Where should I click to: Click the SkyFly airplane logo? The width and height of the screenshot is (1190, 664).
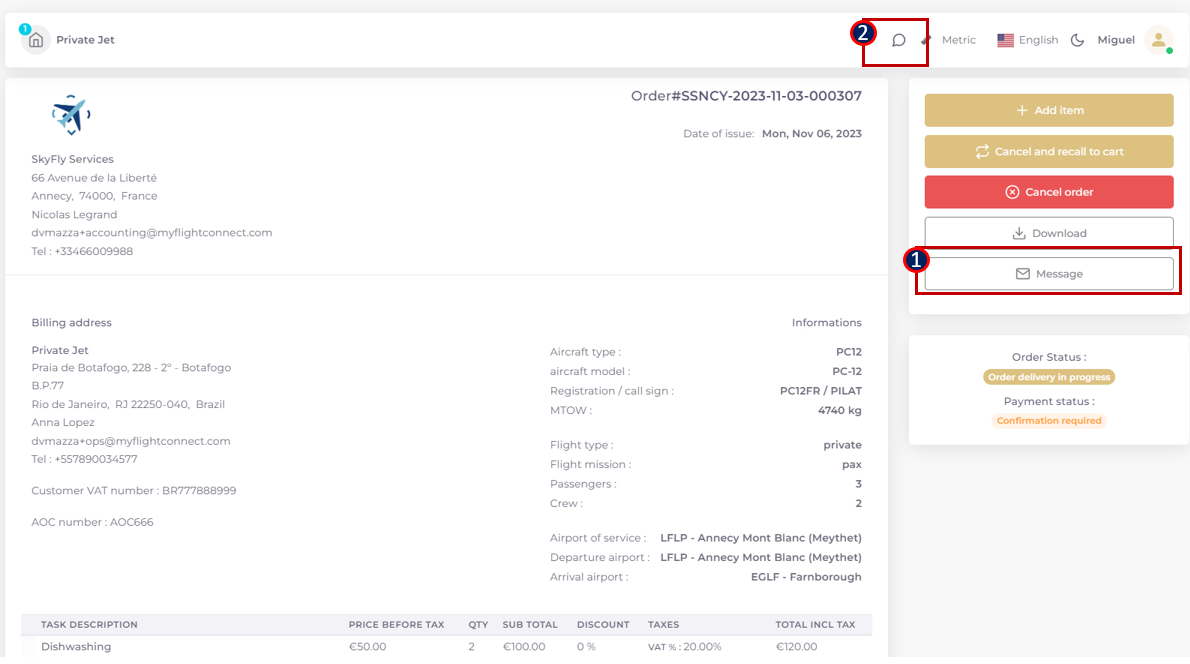point(71,115)
